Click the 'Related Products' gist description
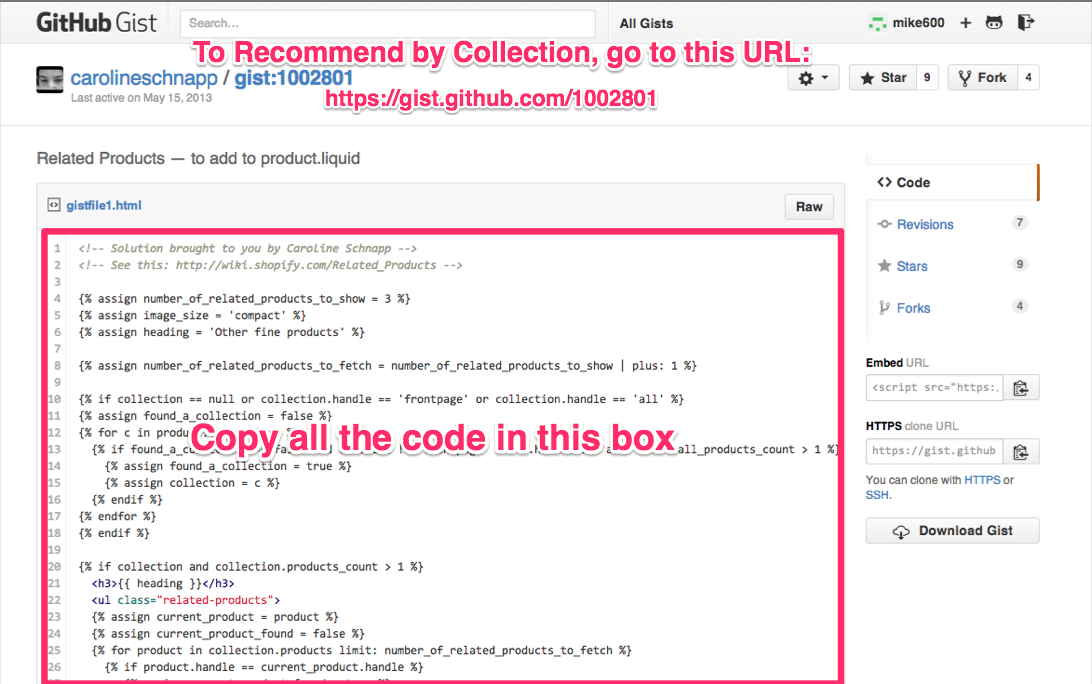This screenshot has width=1092, height=684. [x=198, y=159]
